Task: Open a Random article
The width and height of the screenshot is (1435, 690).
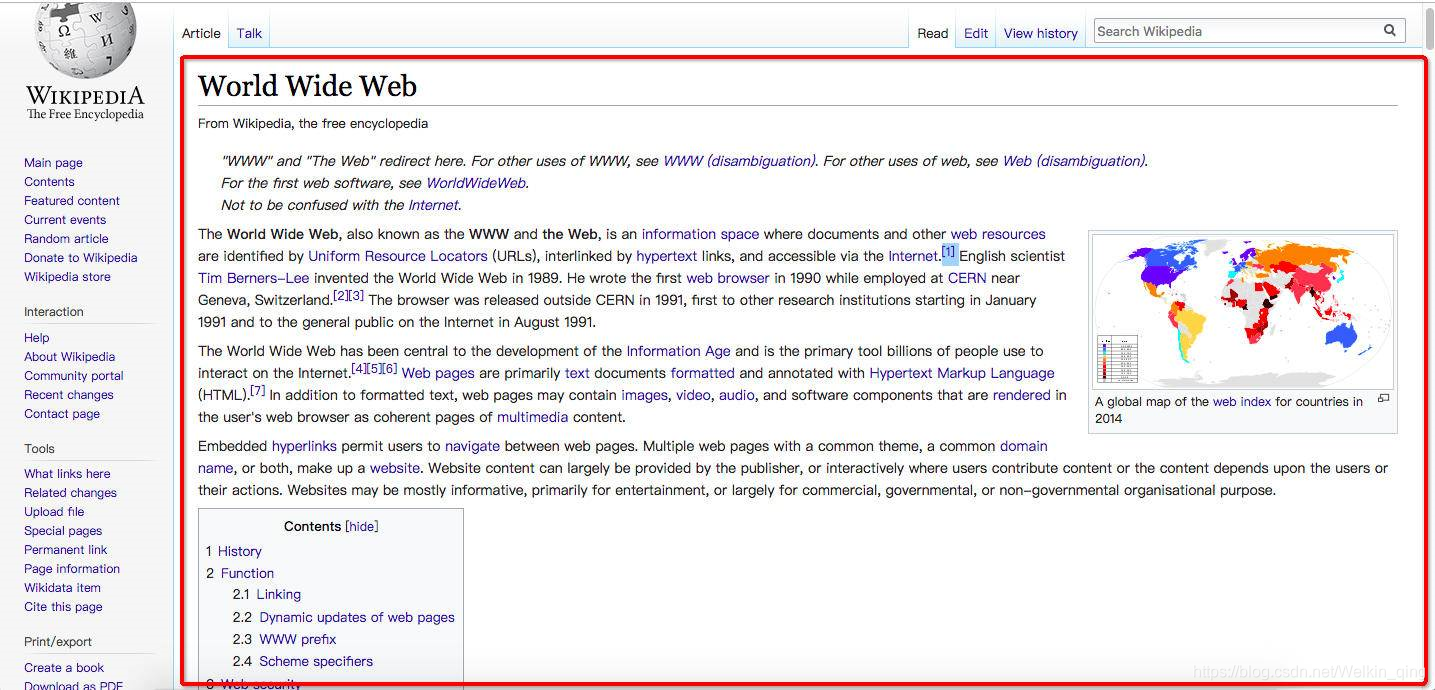Action: (66, 239)
